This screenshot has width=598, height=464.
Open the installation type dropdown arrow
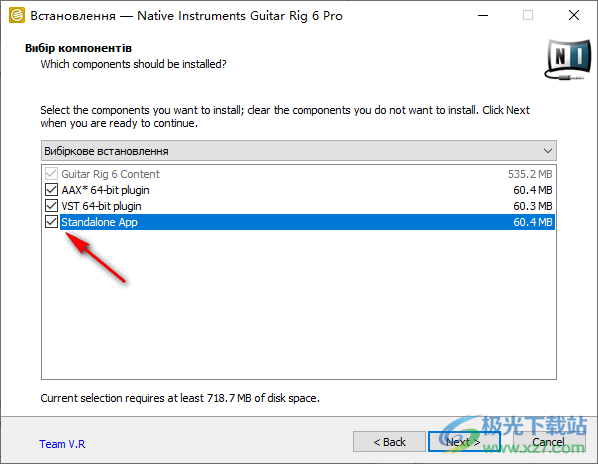548,151
